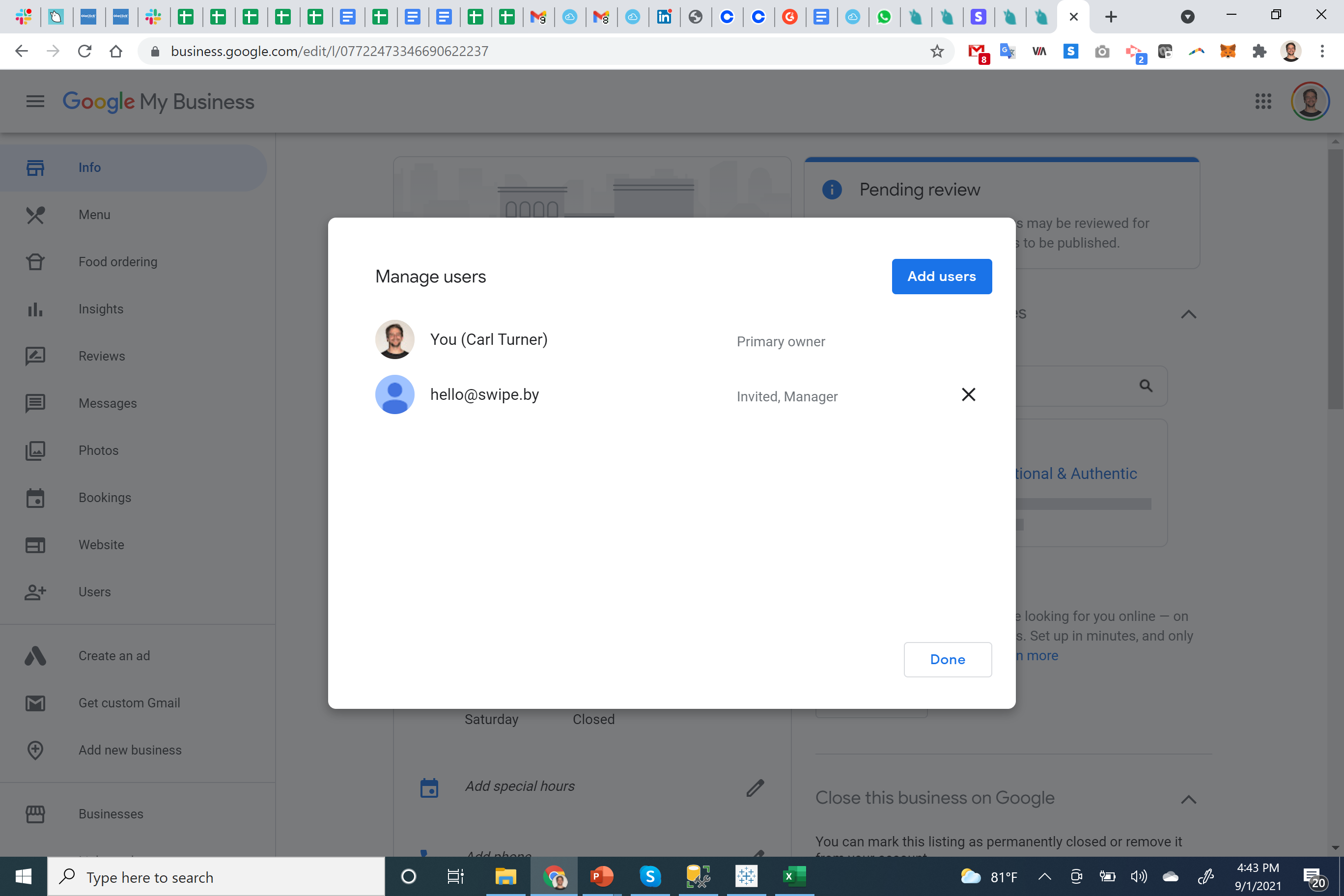Click Done in Manage users dialog

(x=948, y=659)
